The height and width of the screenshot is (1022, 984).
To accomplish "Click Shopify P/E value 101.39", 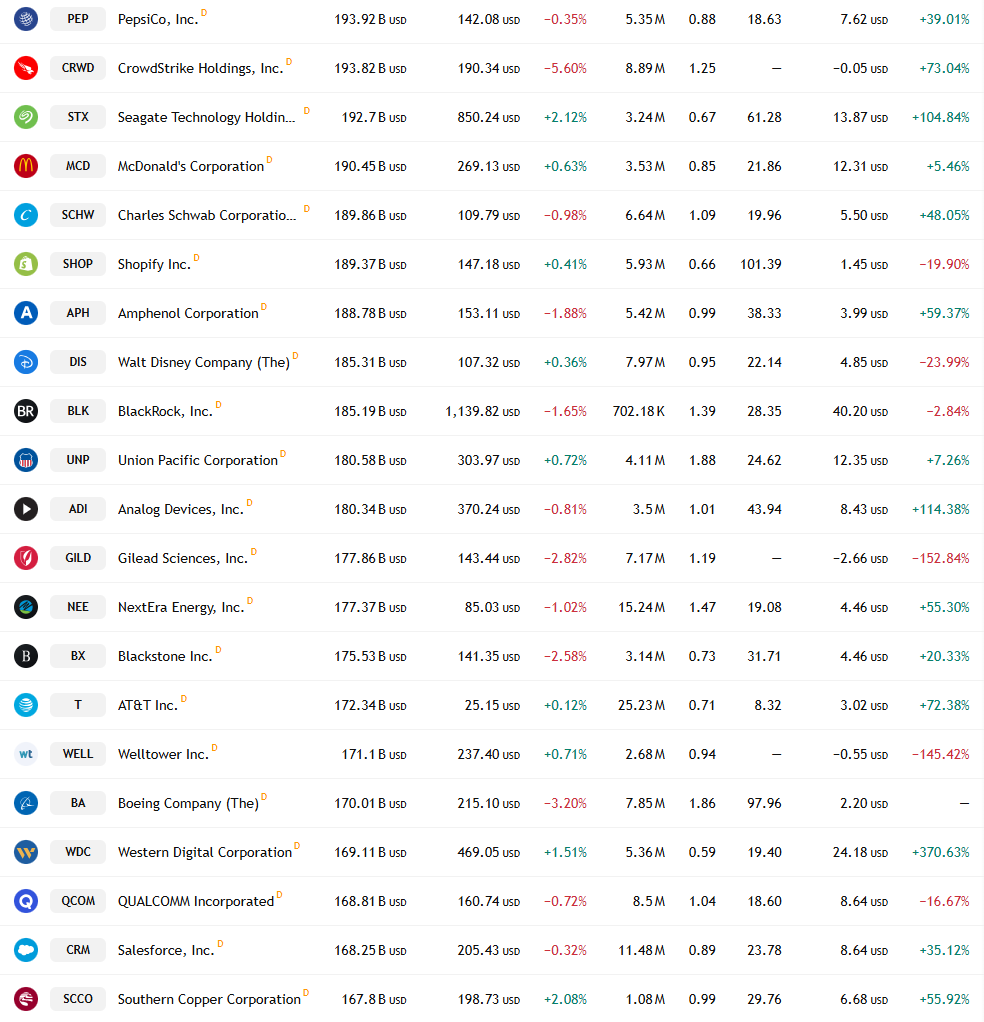I will click(x=760, y=265).
